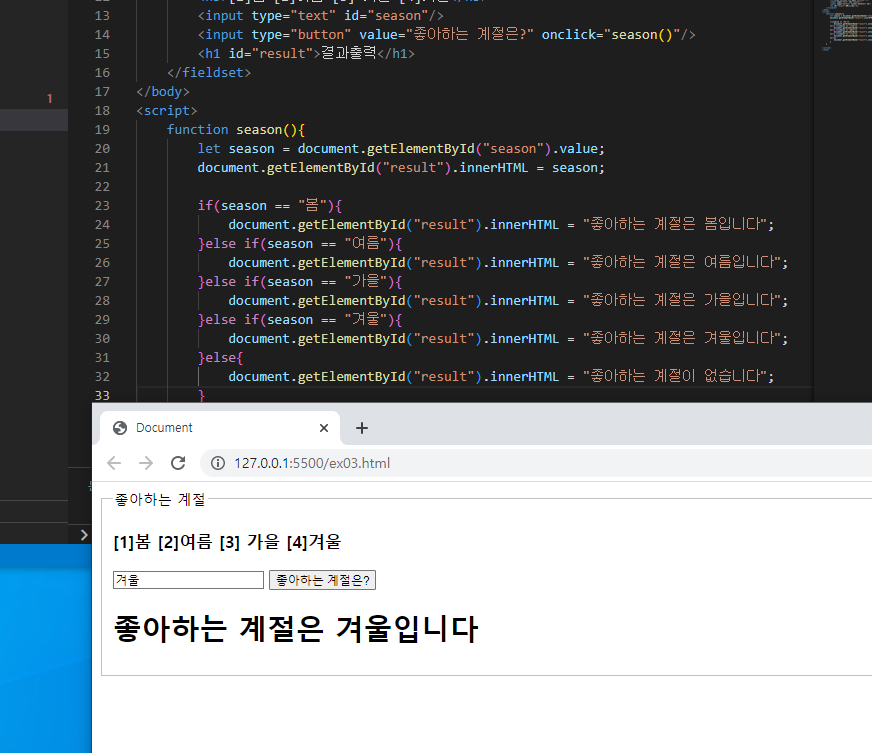
Task: Click the '</fieldset>' closing tag on line 16
Action: (209, 72)
